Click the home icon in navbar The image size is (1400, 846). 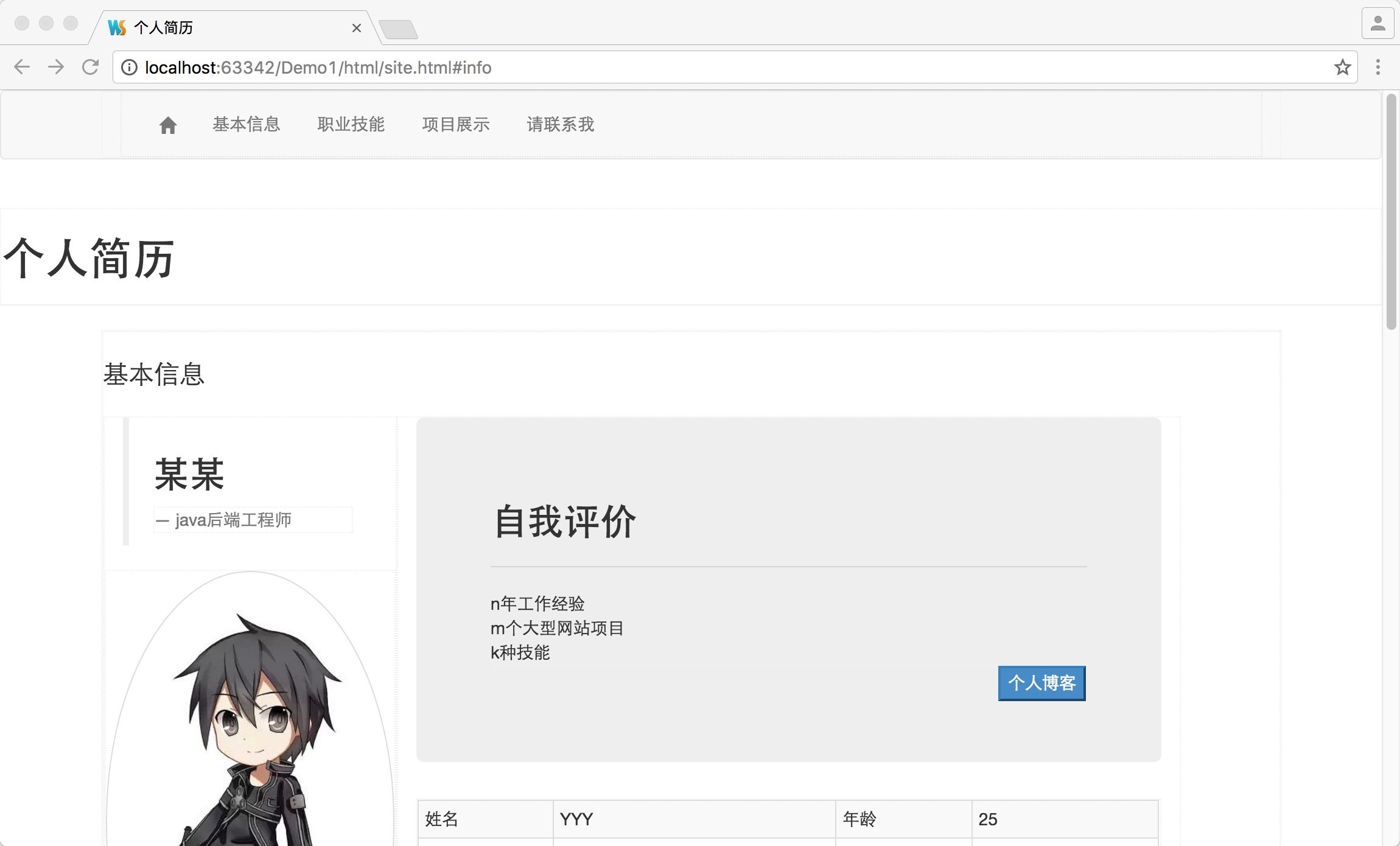pyautogui.click(x=168, y=125)
